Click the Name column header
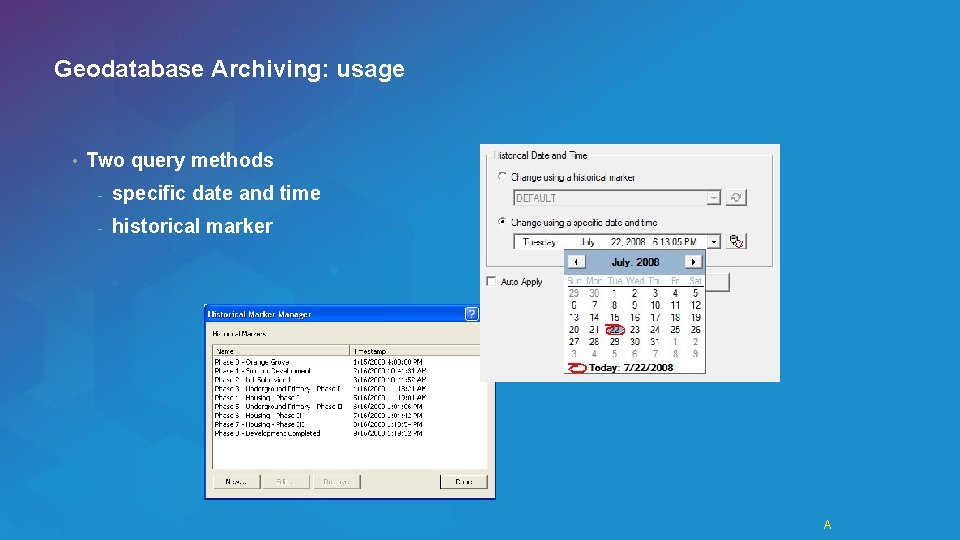Image resolution: width=960 pixels, height=540 pixels. coord(281,351)
